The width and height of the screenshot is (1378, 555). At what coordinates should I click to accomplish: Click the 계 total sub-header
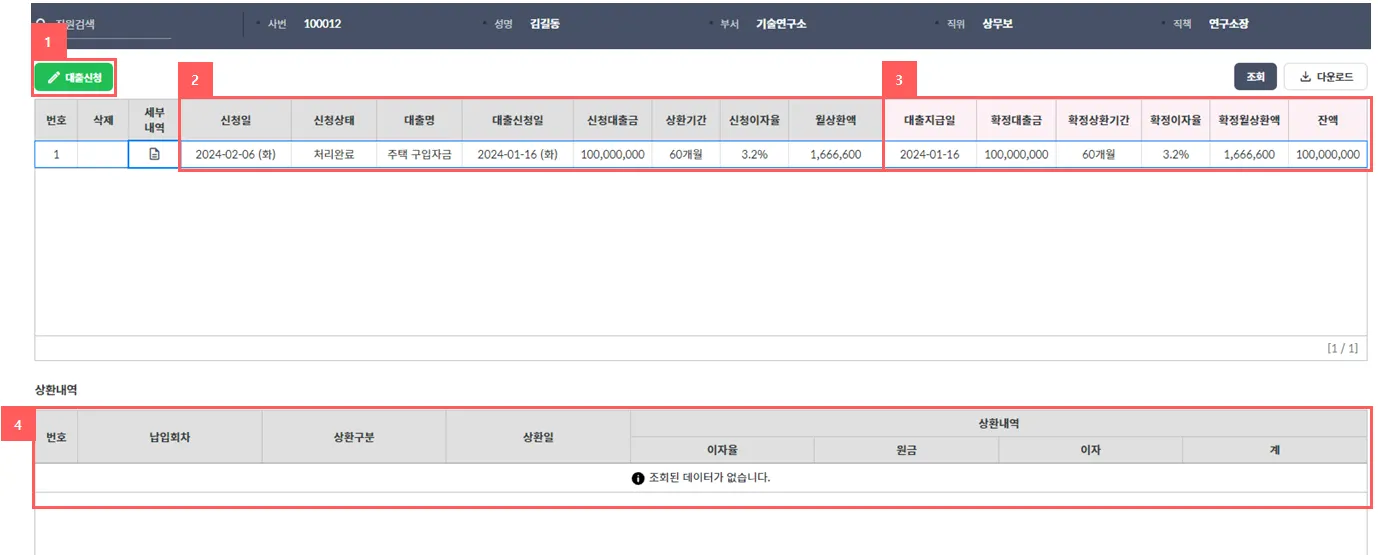(x=1274, y=451)
